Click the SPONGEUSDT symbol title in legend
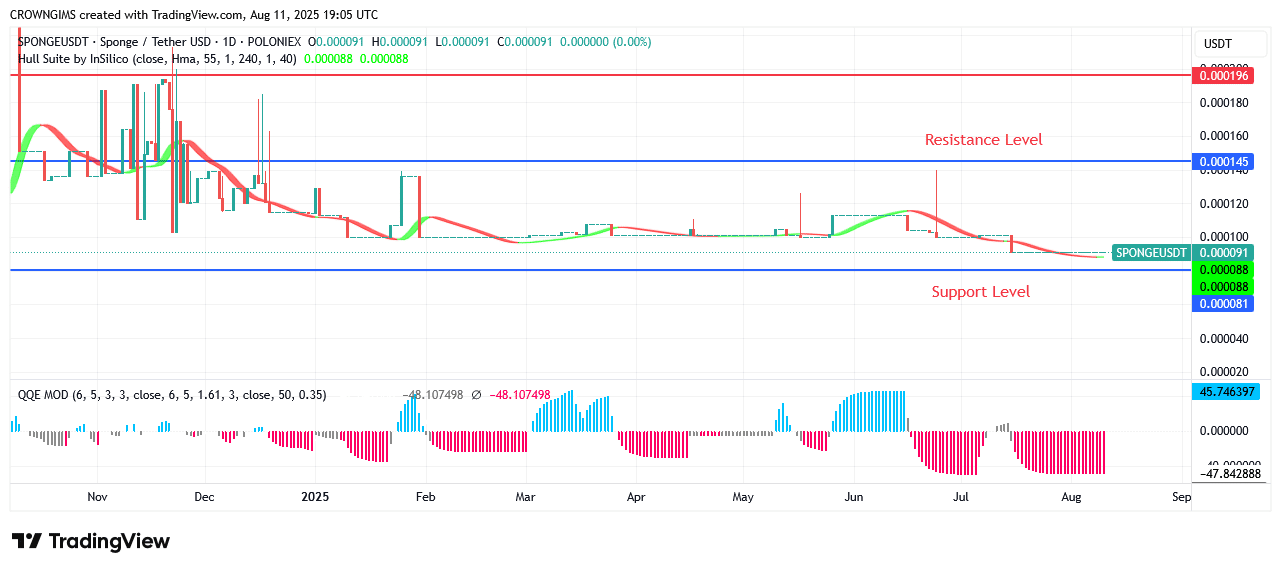Image resolution: width=1281 pixels, height=571 pixels. [x=160, y=42]
